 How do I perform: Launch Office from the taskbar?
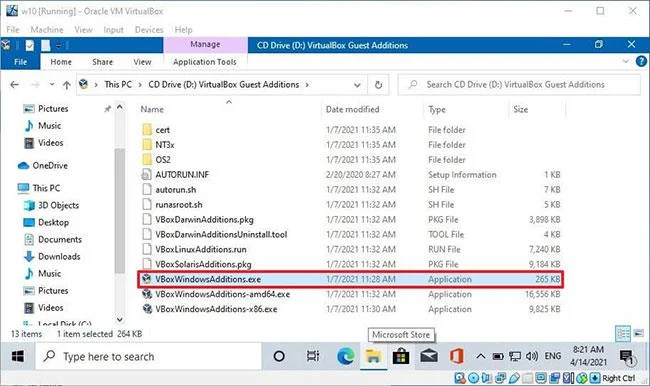click(x=456, y=356)
